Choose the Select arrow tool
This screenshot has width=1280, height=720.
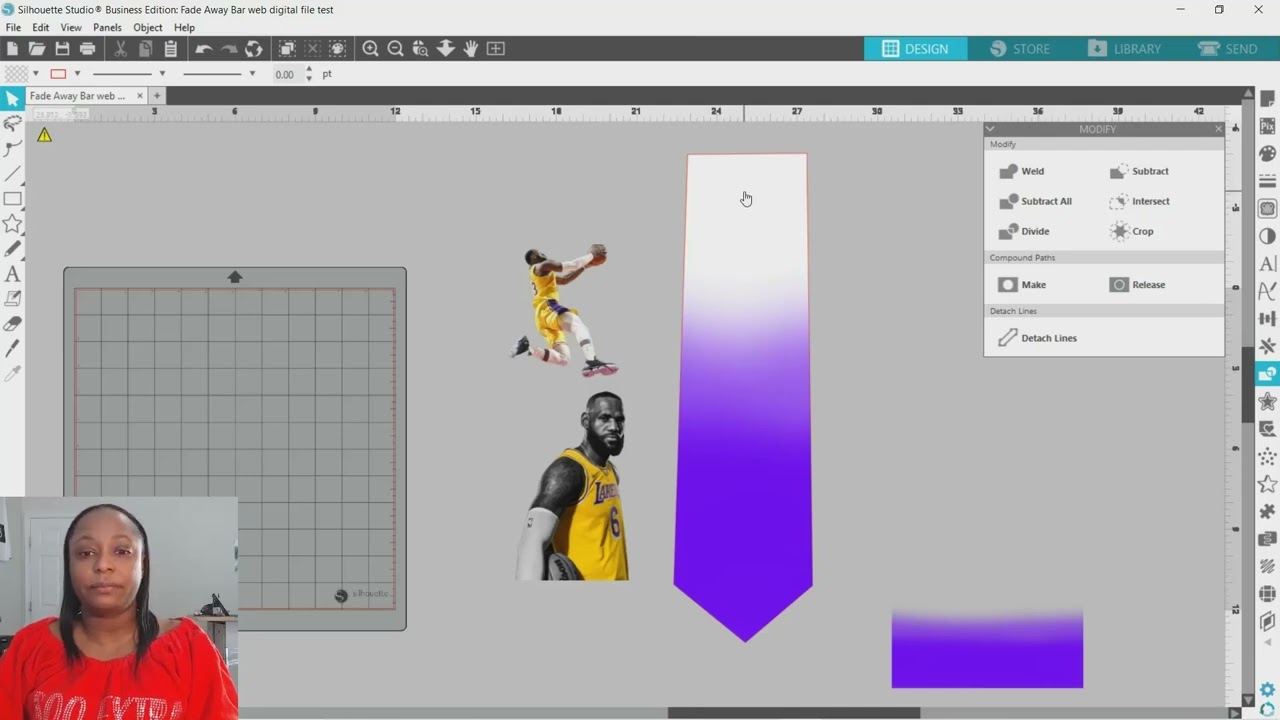12,98
